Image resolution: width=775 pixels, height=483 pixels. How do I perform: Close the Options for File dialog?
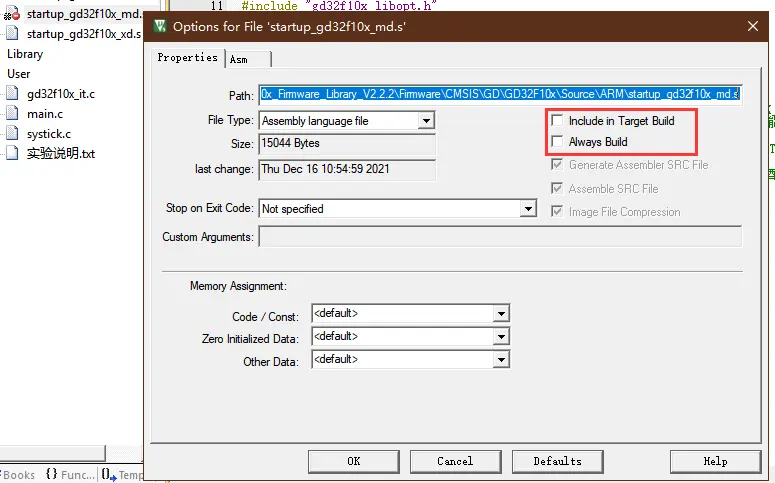click(753, 26)
